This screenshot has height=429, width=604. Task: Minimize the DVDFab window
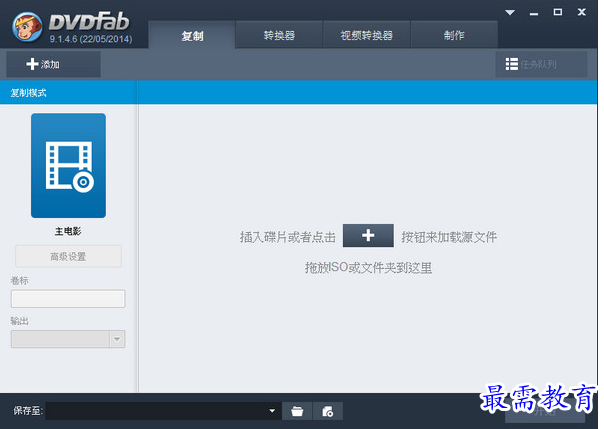coord(534,13)
